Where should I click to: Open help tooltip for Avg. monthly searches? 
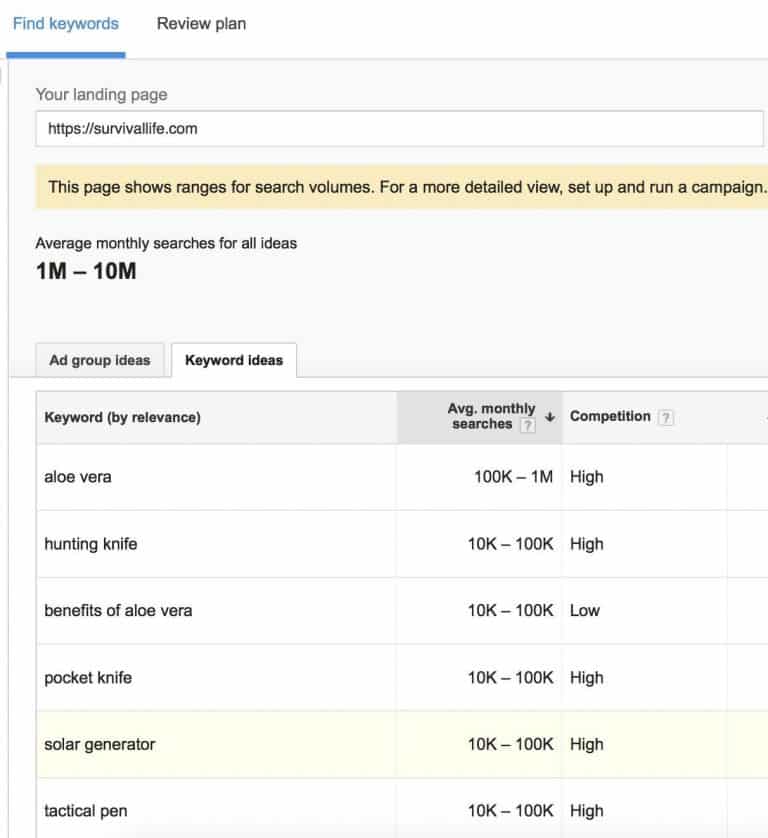point(529,423)
